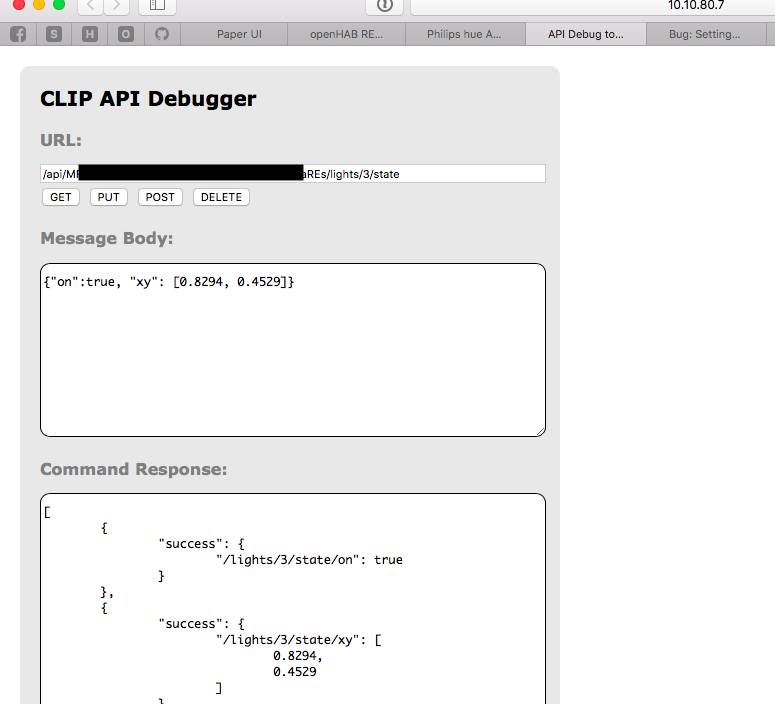Screen dimensions: 775x704
Task: Click the yellow minimize window button
Action: 39,4
